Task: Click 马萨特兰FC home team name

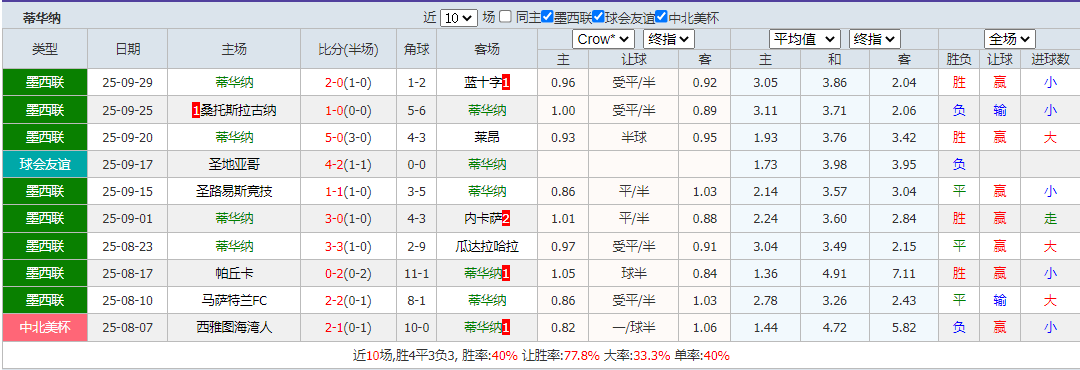Action: pos(234,300)
